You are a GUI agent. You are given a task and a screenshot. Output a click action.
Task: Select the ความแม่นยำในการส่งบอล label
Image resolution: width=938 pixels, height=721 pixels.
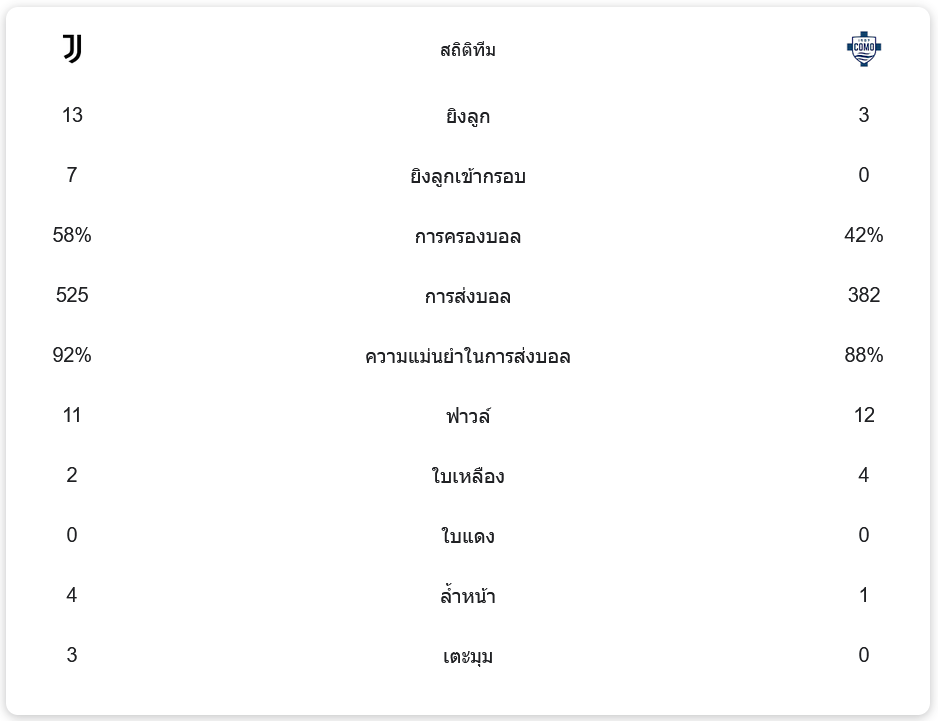coord(468,357)
